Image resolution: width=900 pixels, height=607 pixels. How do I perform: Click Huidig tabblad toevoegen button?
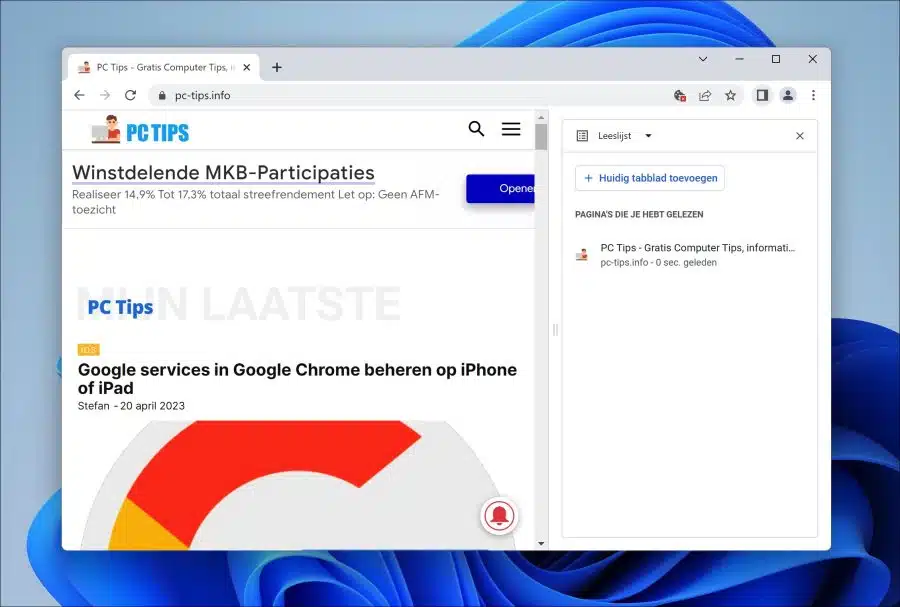point(650,178)
